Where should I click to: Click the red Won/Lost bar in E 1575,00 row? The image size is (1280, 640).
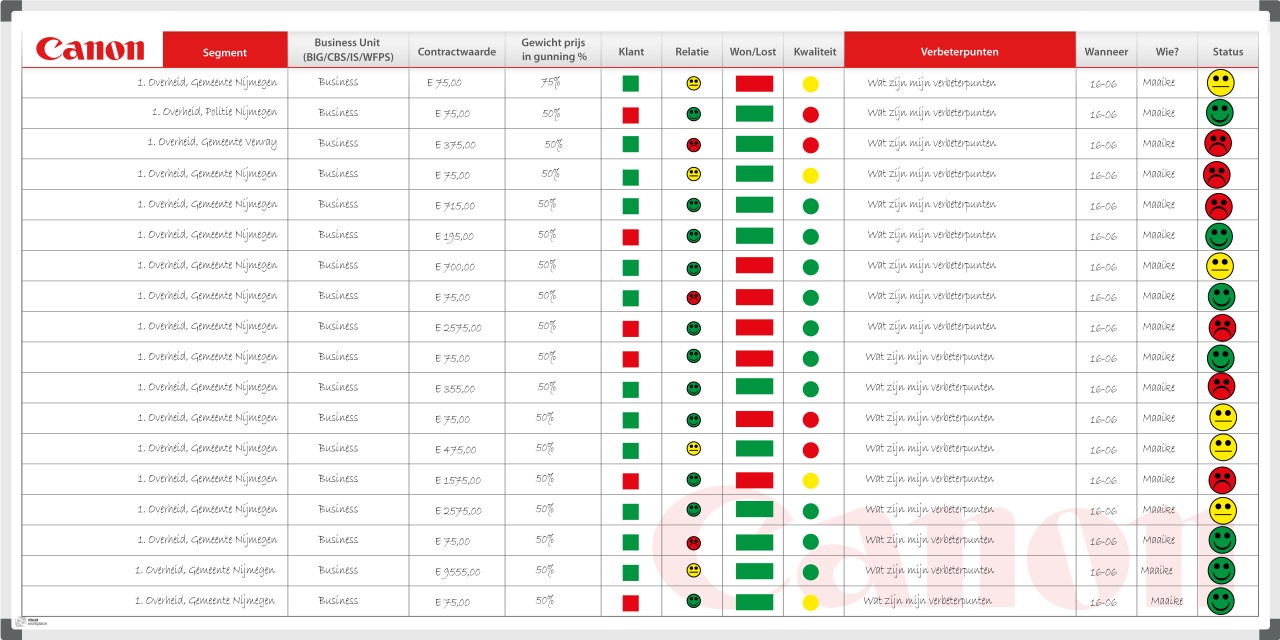[755, 480]
